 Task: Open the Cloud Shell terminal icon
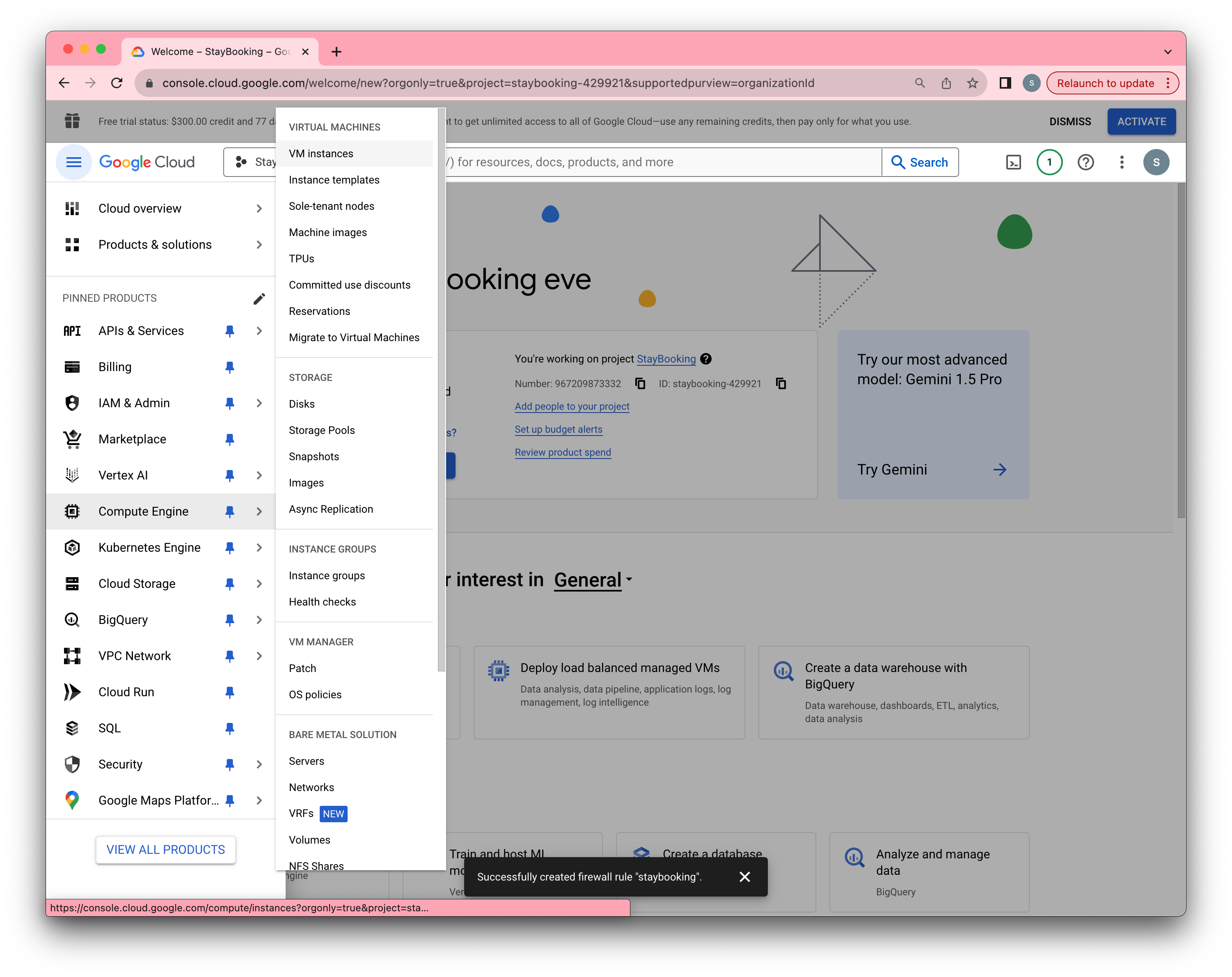click(x=1013, y=163)
